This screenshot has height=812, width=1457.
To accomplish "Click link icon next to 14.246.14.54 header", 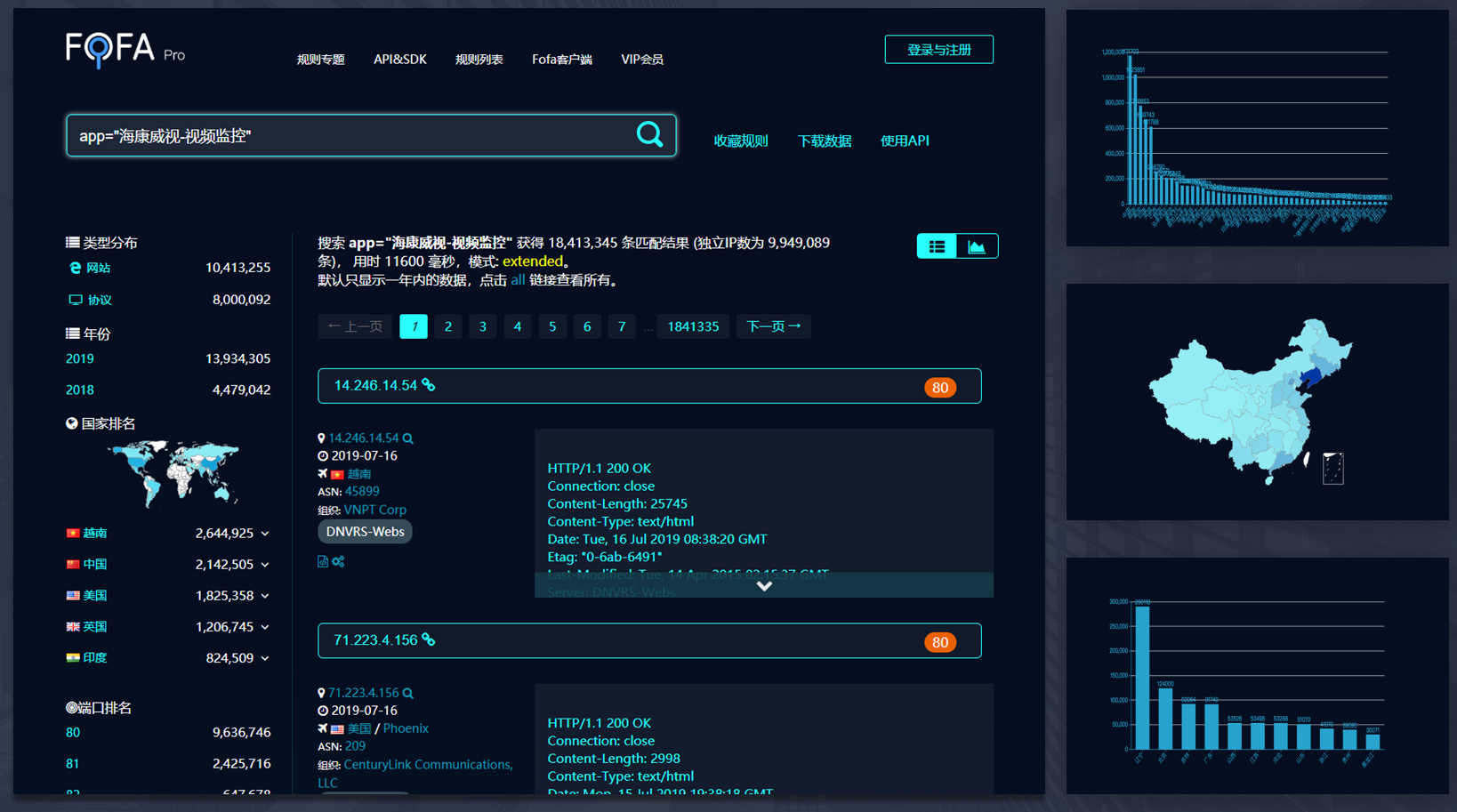I will point(429,385).
